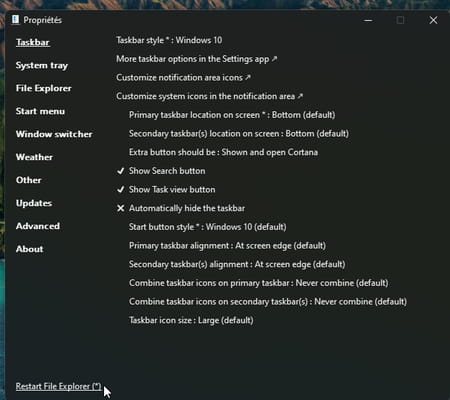Close the Propriétés window
The width and height of the screenshot is (450, 400).
point(433,20)
